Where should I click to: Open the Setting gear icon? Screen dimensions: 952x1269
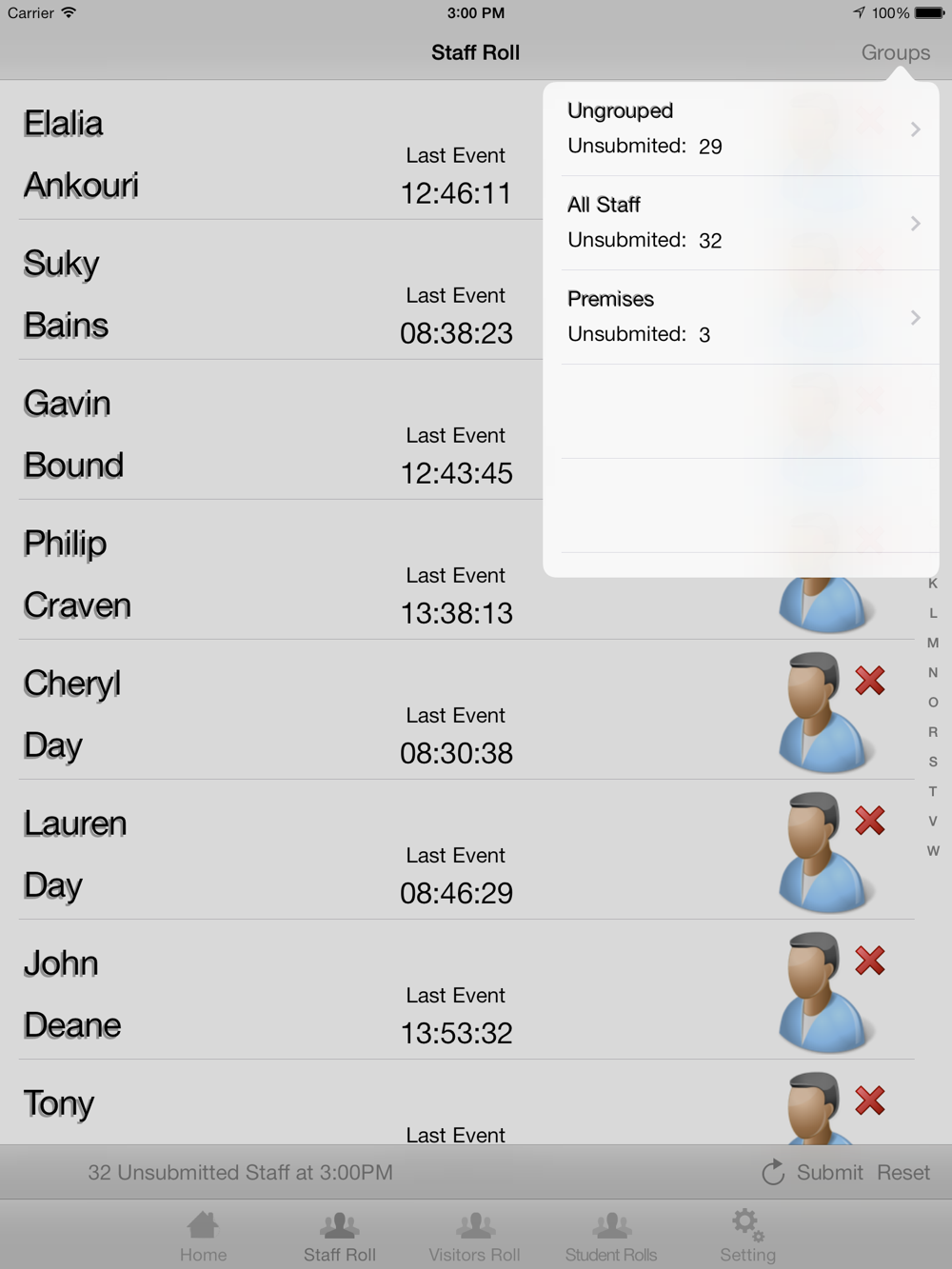(x=747, y=1225)
